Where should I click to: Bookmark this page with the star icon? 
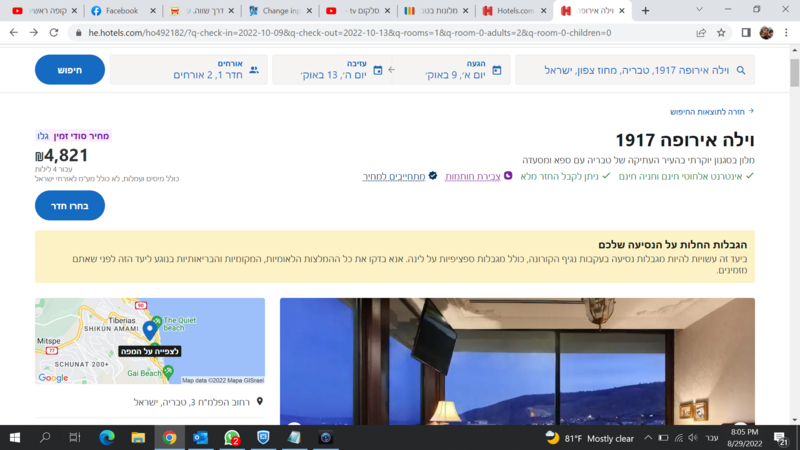(721, 33)
